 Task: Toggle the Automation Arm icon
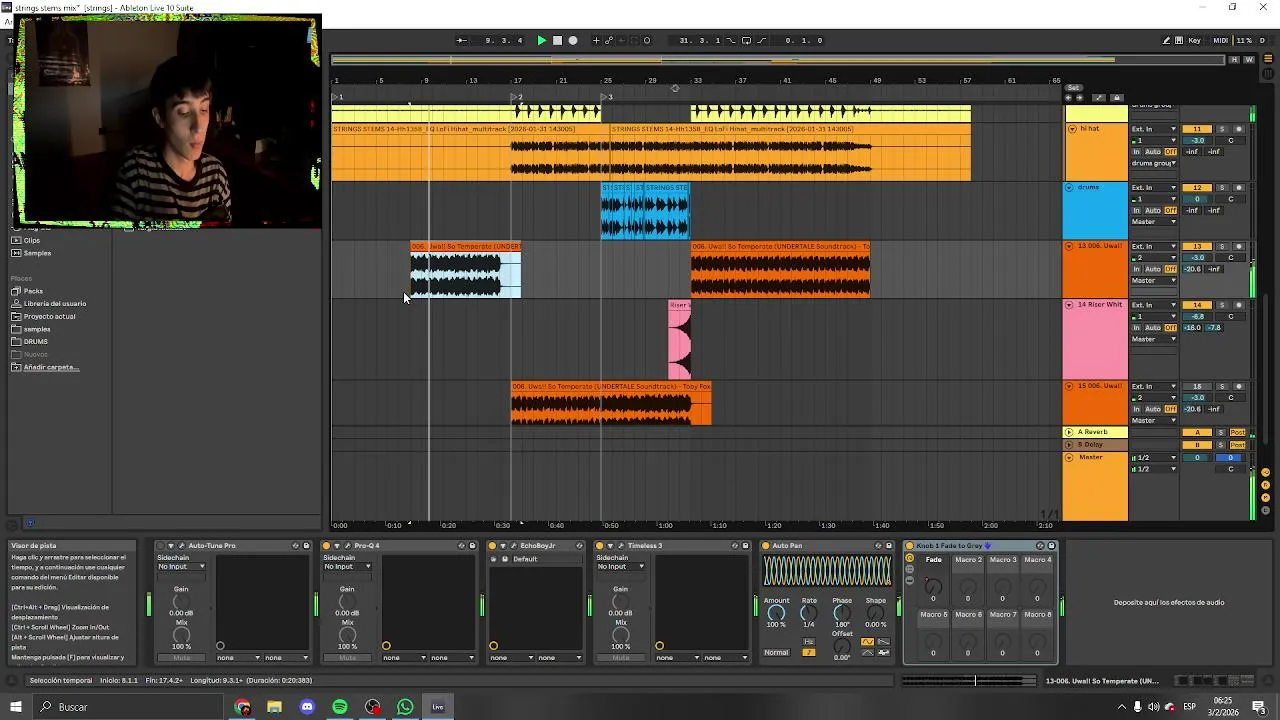pos(609,41)
